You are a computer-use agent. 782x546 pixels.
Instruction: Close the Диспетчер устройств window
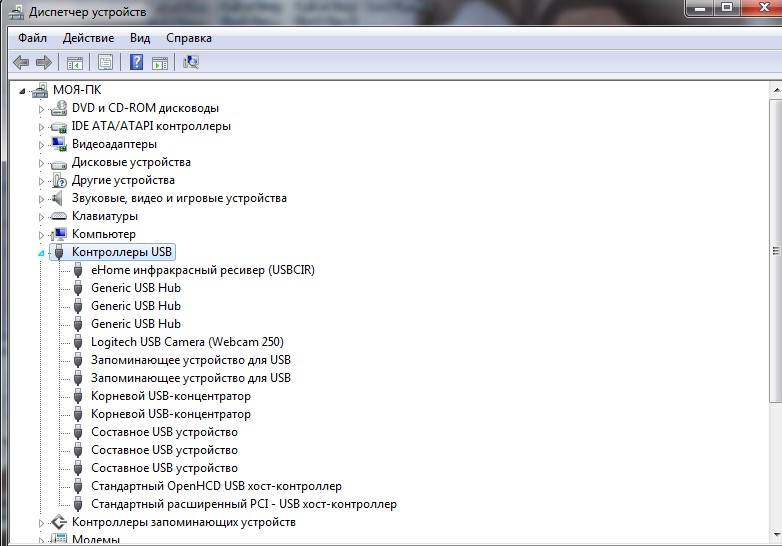point(763,8)
